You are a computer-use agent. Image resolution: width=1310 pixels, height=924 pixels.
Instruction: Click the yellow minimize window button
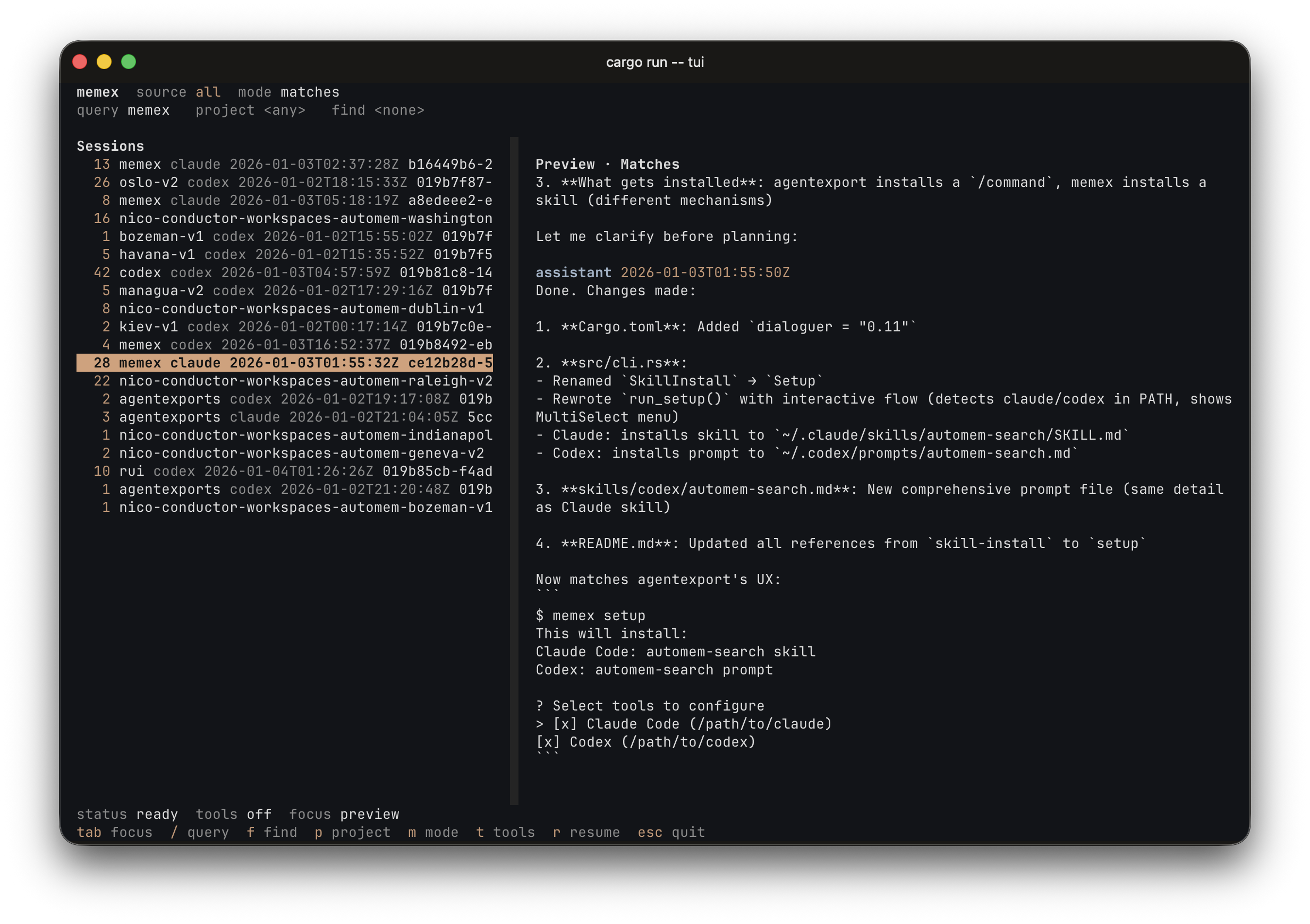point(104,62)
